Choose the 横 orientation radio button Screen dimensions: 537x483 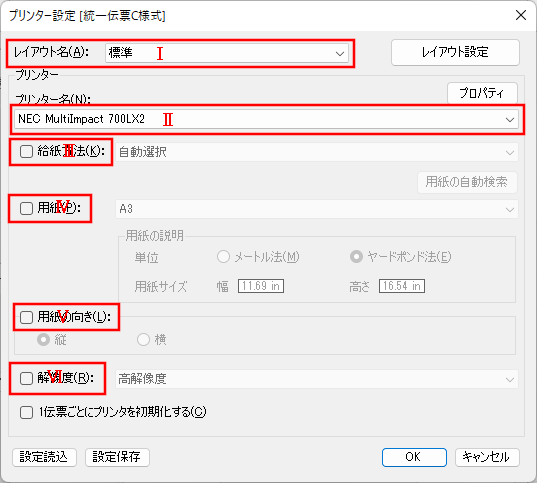point(143,339)
